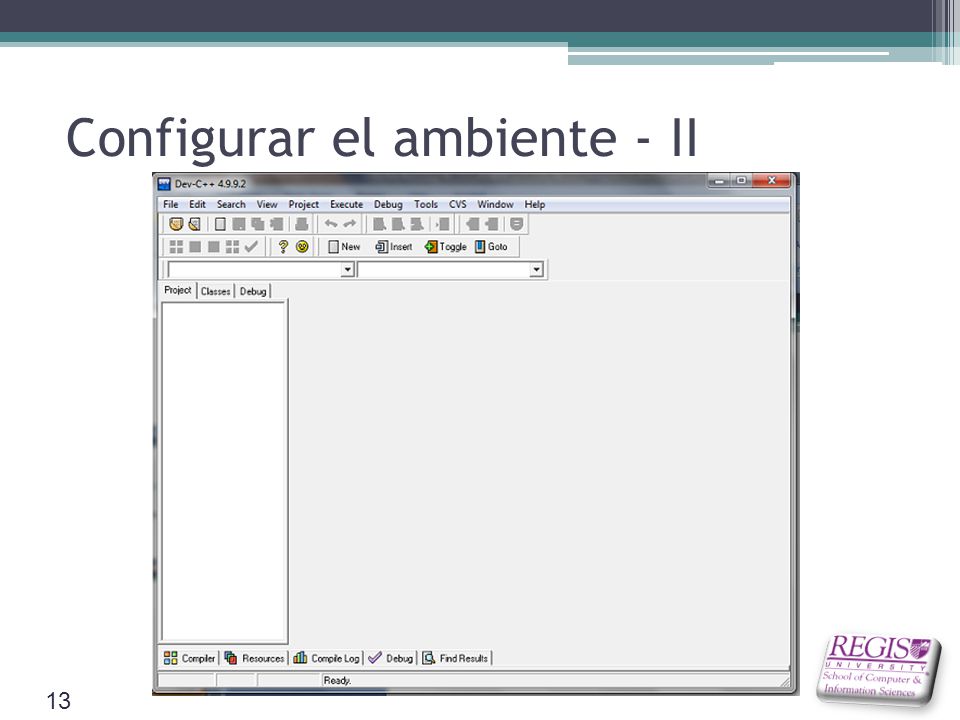Image resolution: width=960 pixels, height=720 pixels.
Task: Click the Undo arrow icon
Action: click(331, 224)
